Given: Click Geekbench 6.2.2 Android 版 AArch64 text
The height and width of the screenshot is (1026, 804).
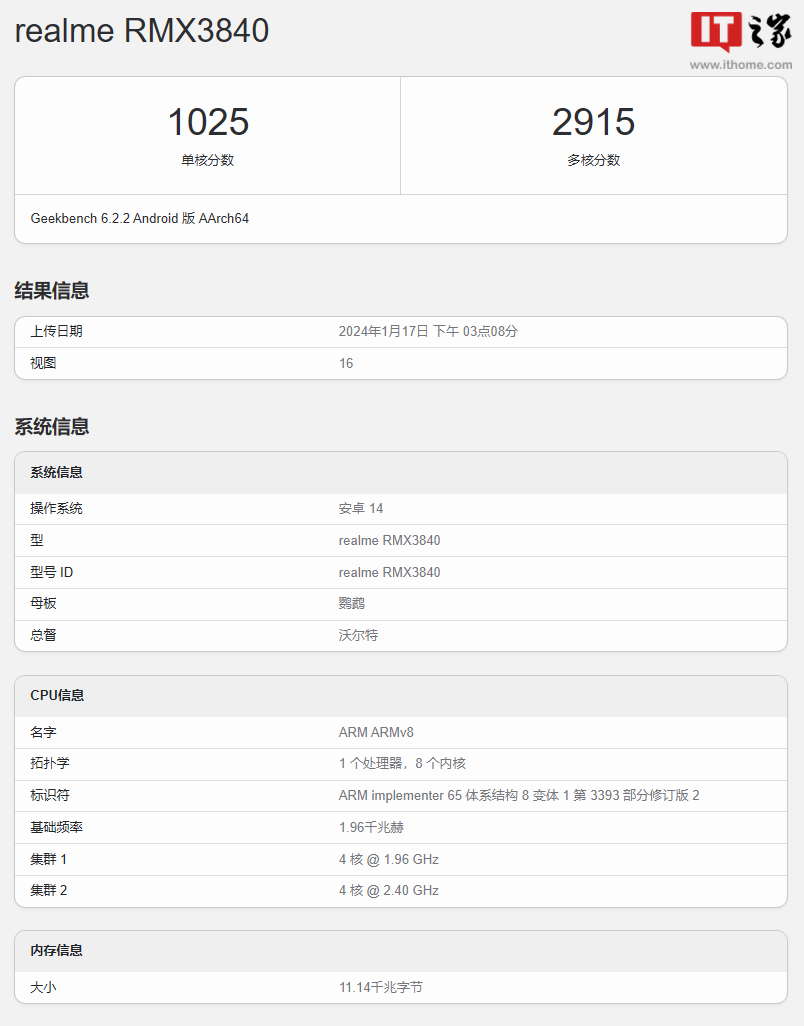Looking at the screenshot, I should click(x=139, y=219).
